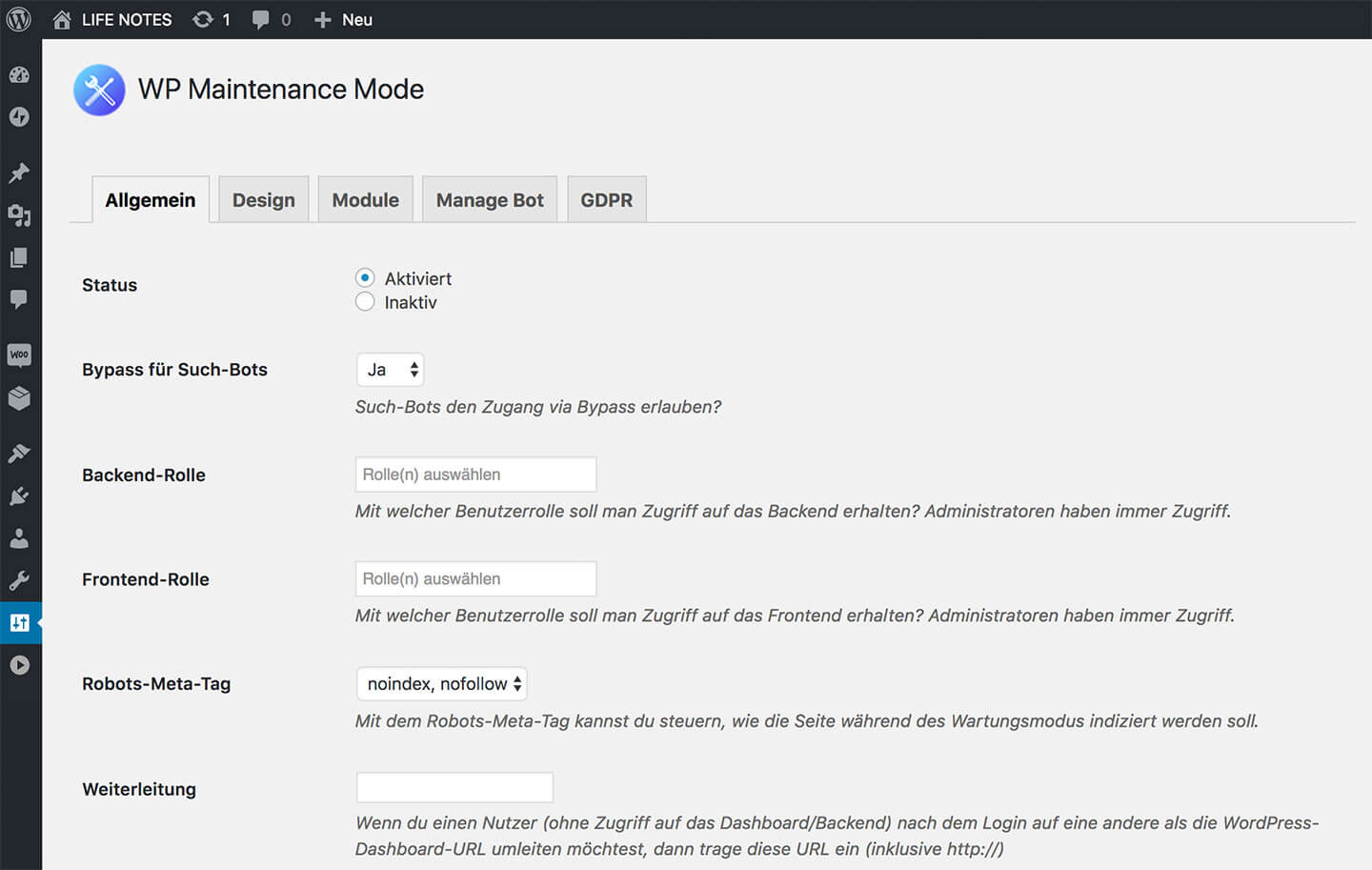Open the Jetpack lightning bolt sidebar icon
Viewport: 1372px width, 870px height.
coord(19,117)
